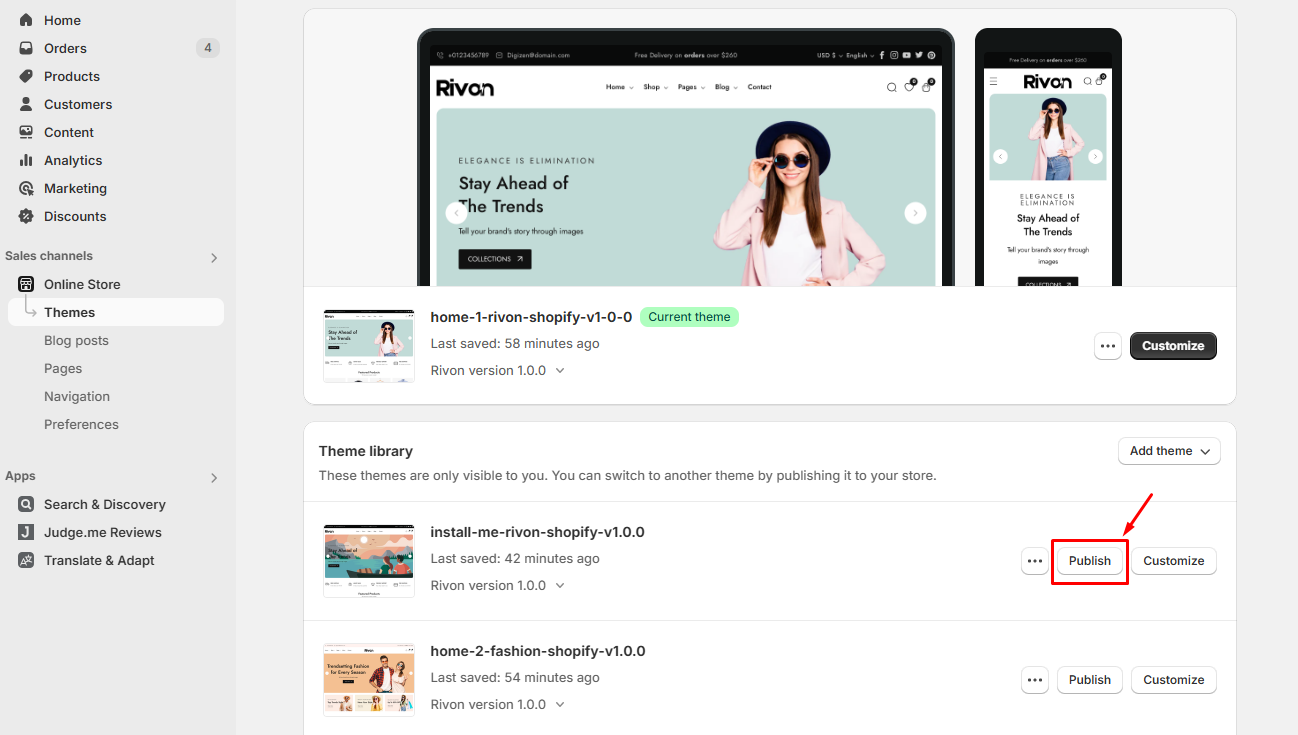Click the Search & Discovery app icon
The width and height of the screenshot is (1298, 735).
tap(26, 504)
